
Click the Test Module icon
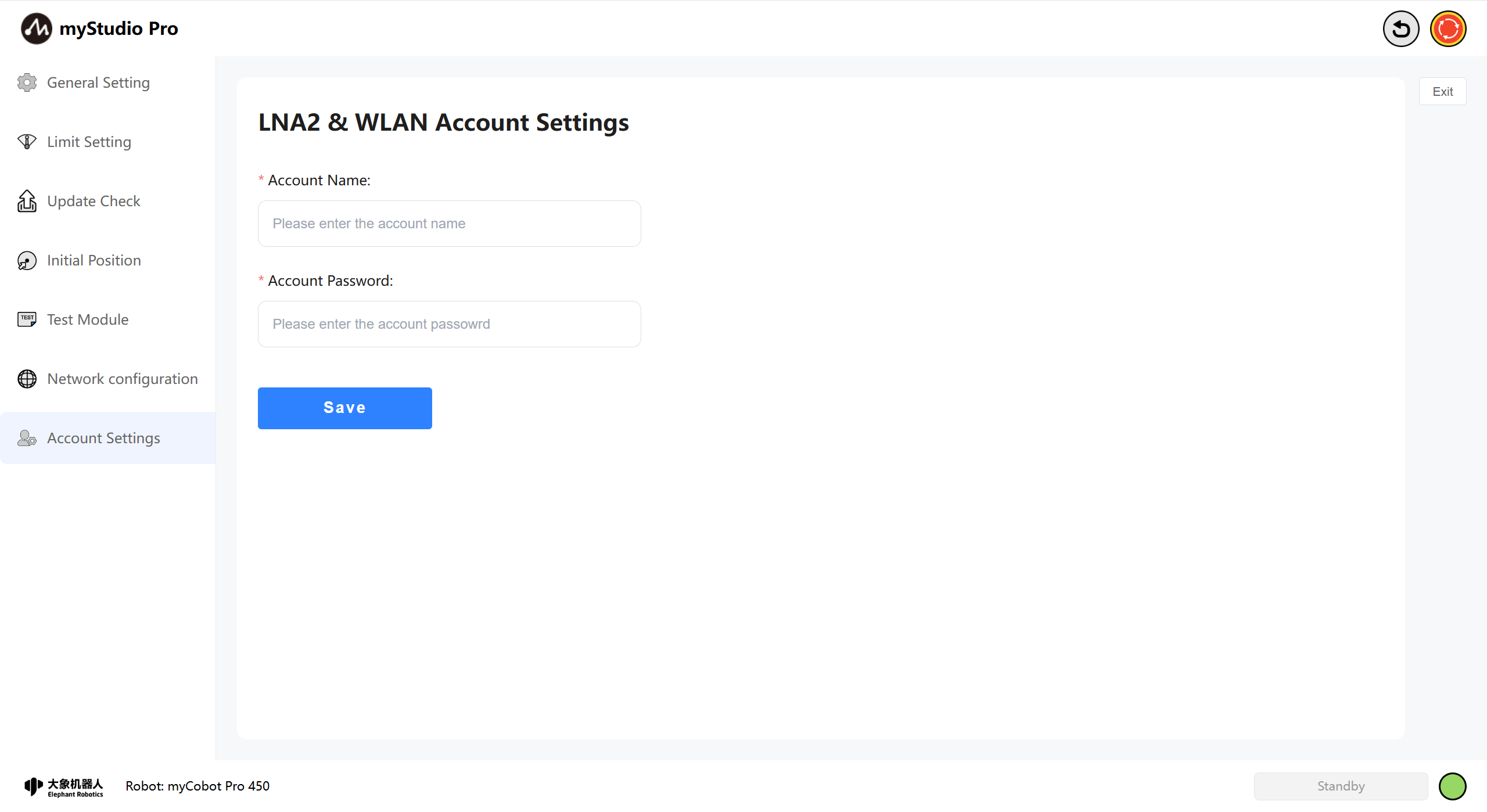pyautogui.click(x=27, y=319)
